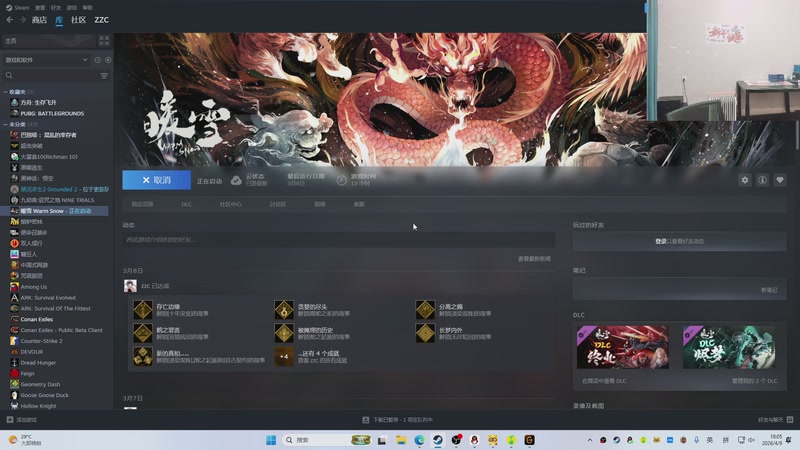Screen dimensions: 800x450
Task: Click the 分离之痛 achievement badge
Action: click(425, 310)
